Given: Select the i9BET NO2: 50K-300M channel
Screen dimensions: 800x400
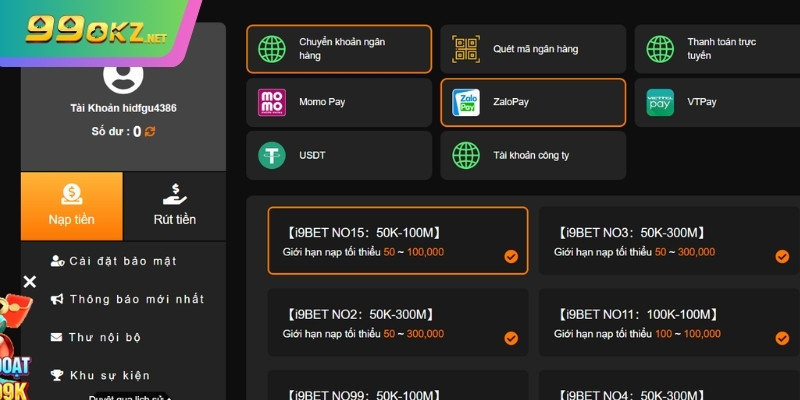Looking at the screenshot, I should tap(398, 322).
